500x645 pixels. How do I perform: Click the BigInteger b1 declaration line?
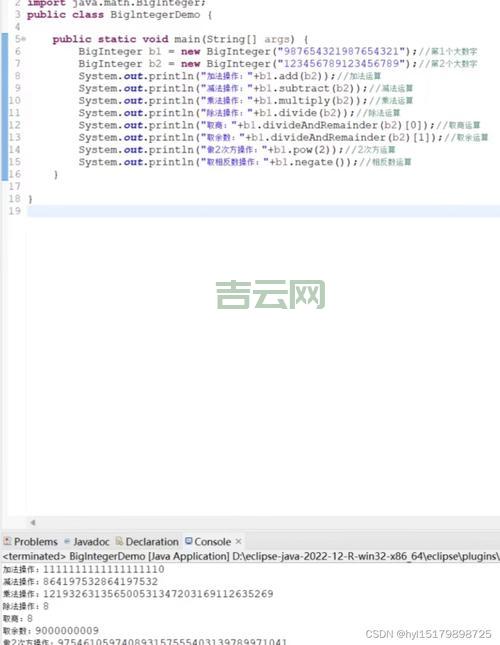click(278, 51)
